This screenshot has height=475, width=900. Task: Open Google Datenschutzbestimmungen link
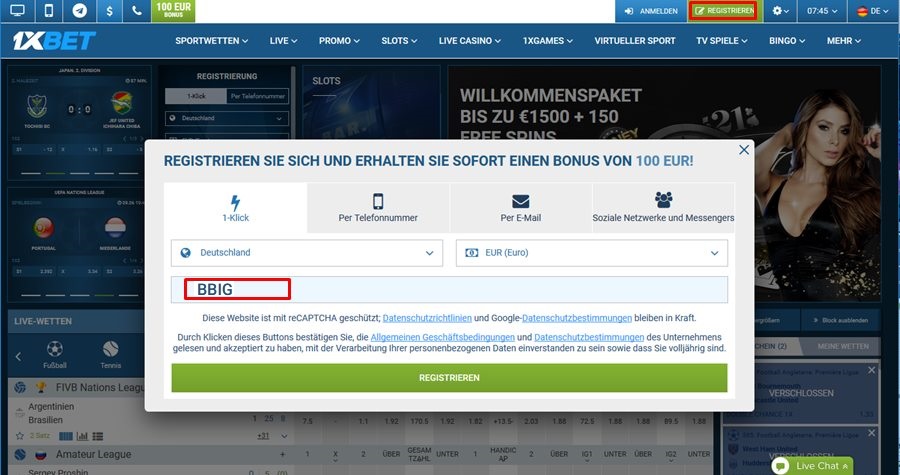[577, 318]
